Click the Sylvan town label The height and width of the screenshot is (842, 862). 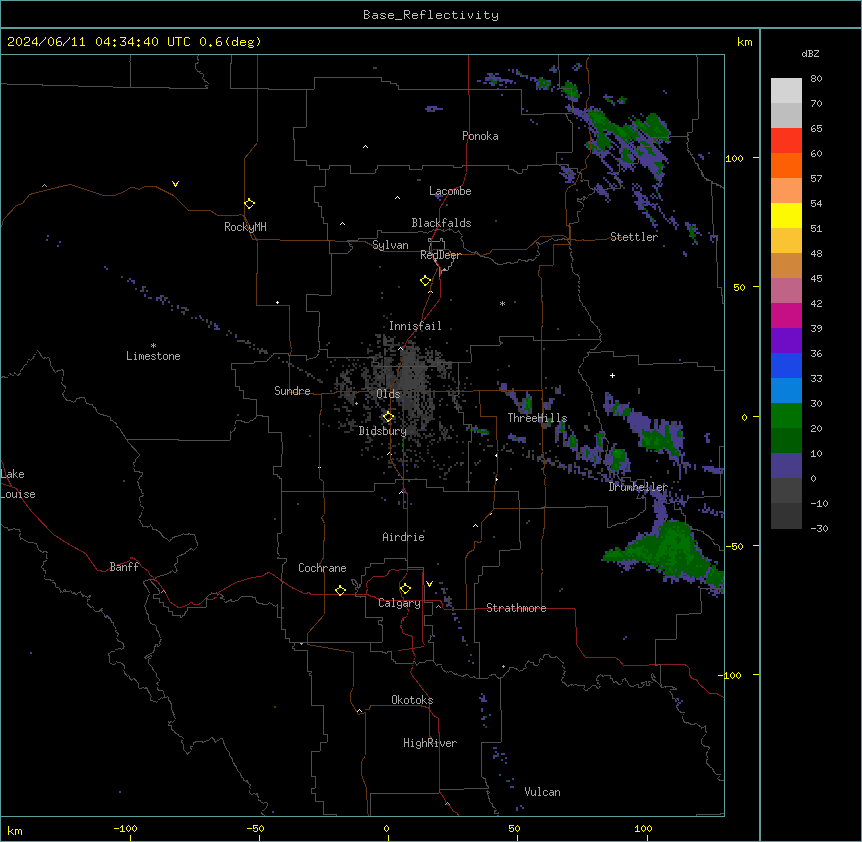(x=390, y=245)
